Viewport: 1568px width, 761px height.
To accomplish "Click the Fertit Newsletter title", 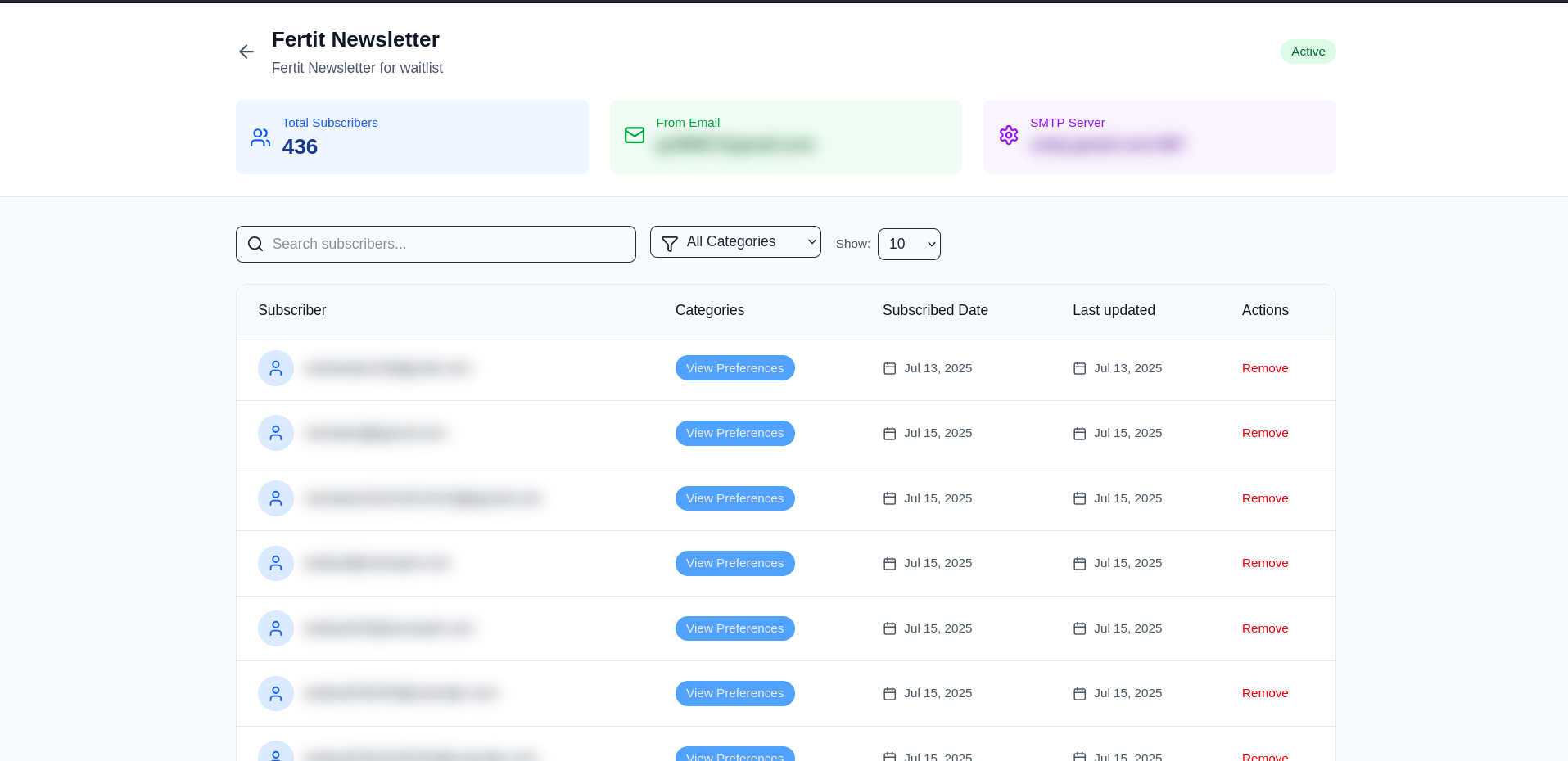I will [355, 39].
